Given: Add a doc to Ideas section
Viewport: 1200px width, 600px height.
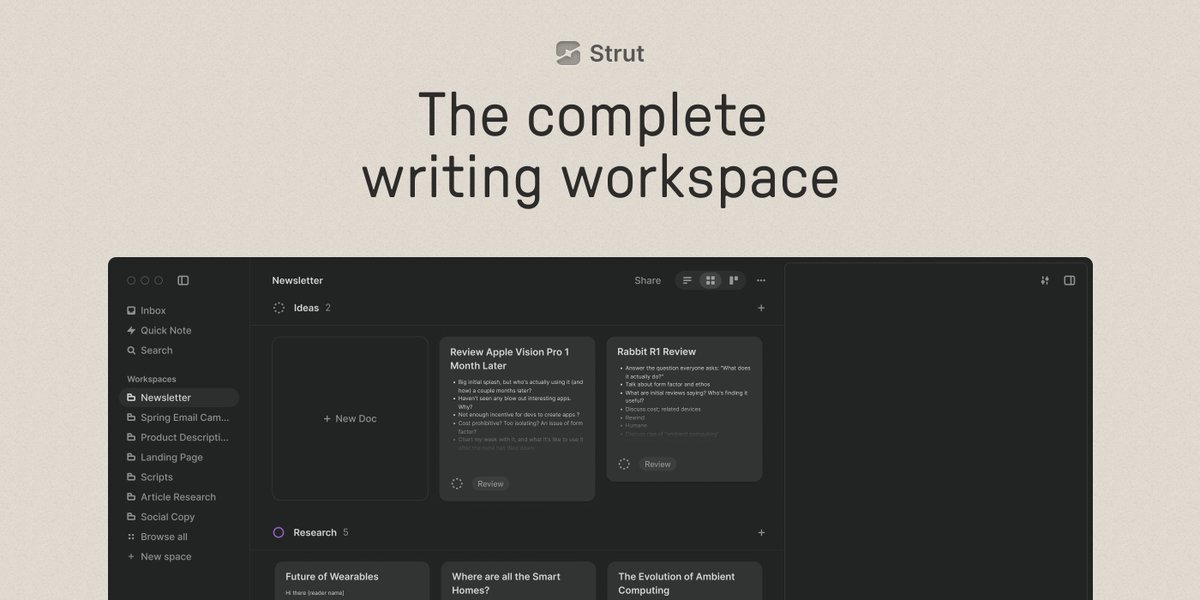Looking at the screenshot, I should point(761,308).
